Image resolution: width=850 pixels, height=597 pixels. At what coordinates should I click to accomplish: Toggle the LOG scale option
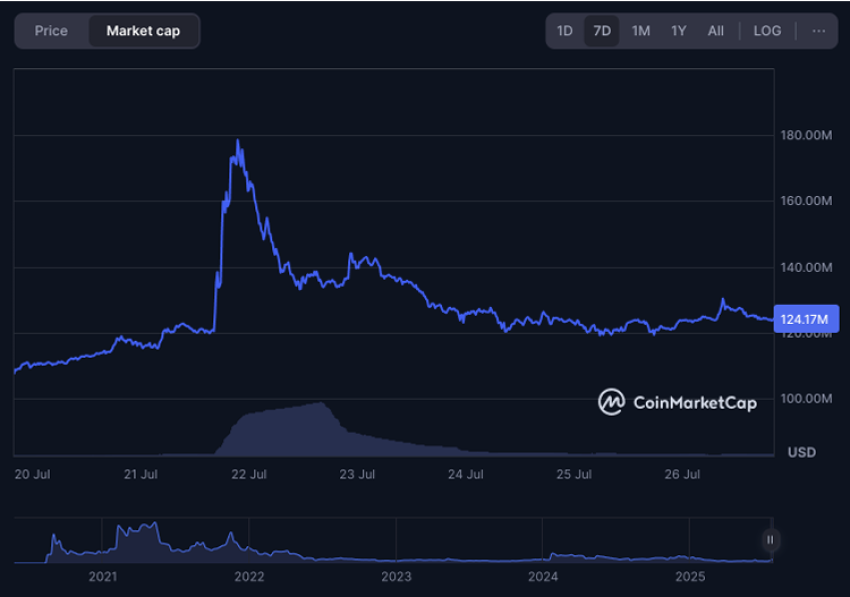pyautogui.click(x=767, y=31)
